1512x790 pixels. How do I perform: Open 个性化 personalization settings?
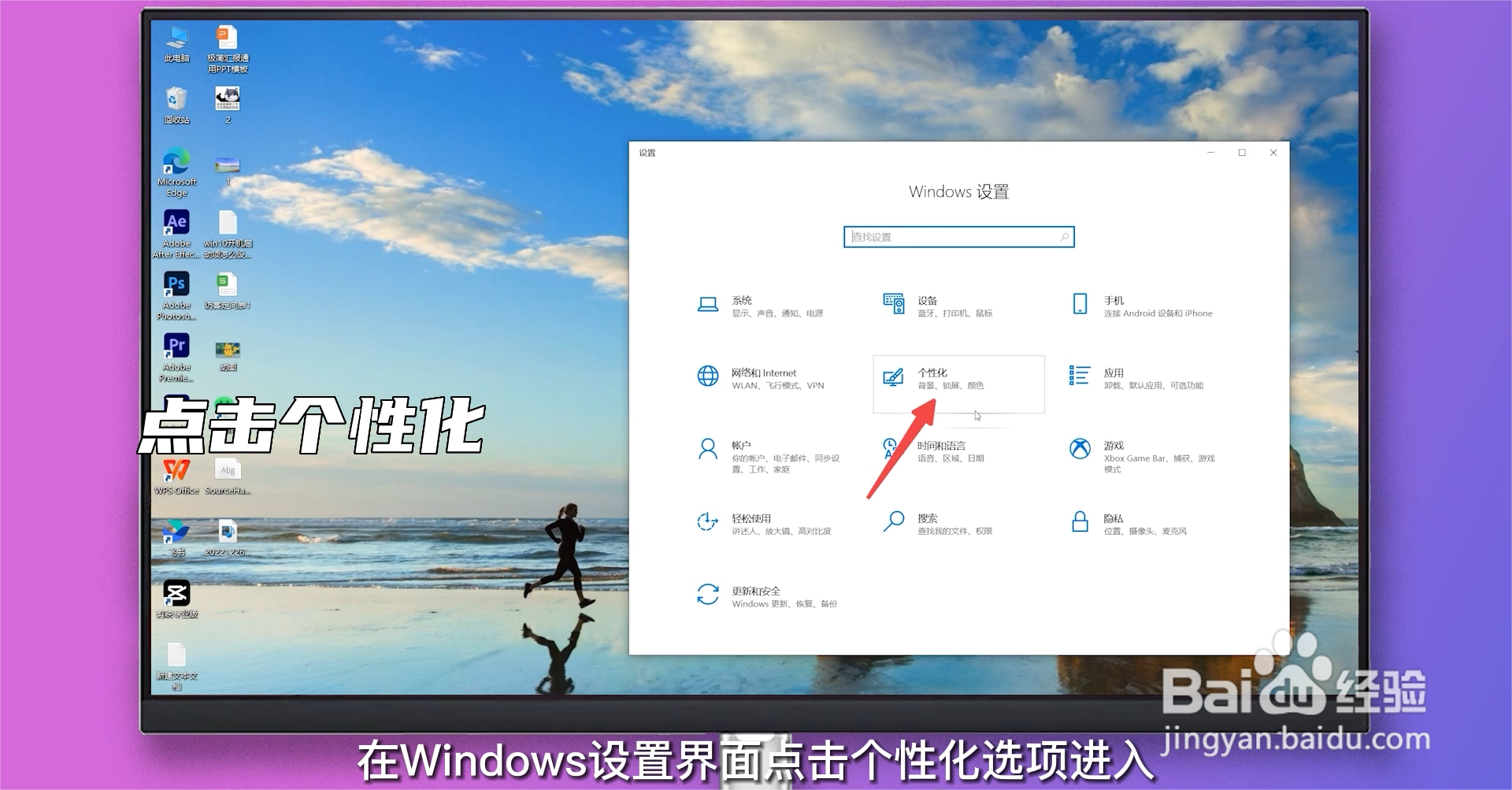point(958,384)
